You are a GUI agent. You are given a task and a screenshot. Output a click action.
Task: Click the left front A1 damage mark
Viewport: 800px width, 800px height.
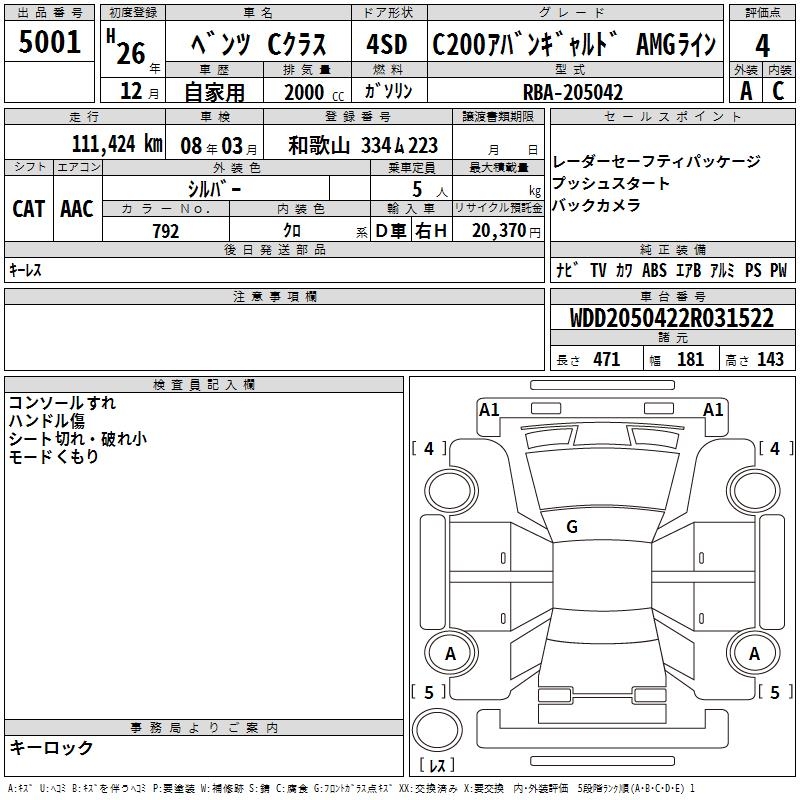pos(489,410)
